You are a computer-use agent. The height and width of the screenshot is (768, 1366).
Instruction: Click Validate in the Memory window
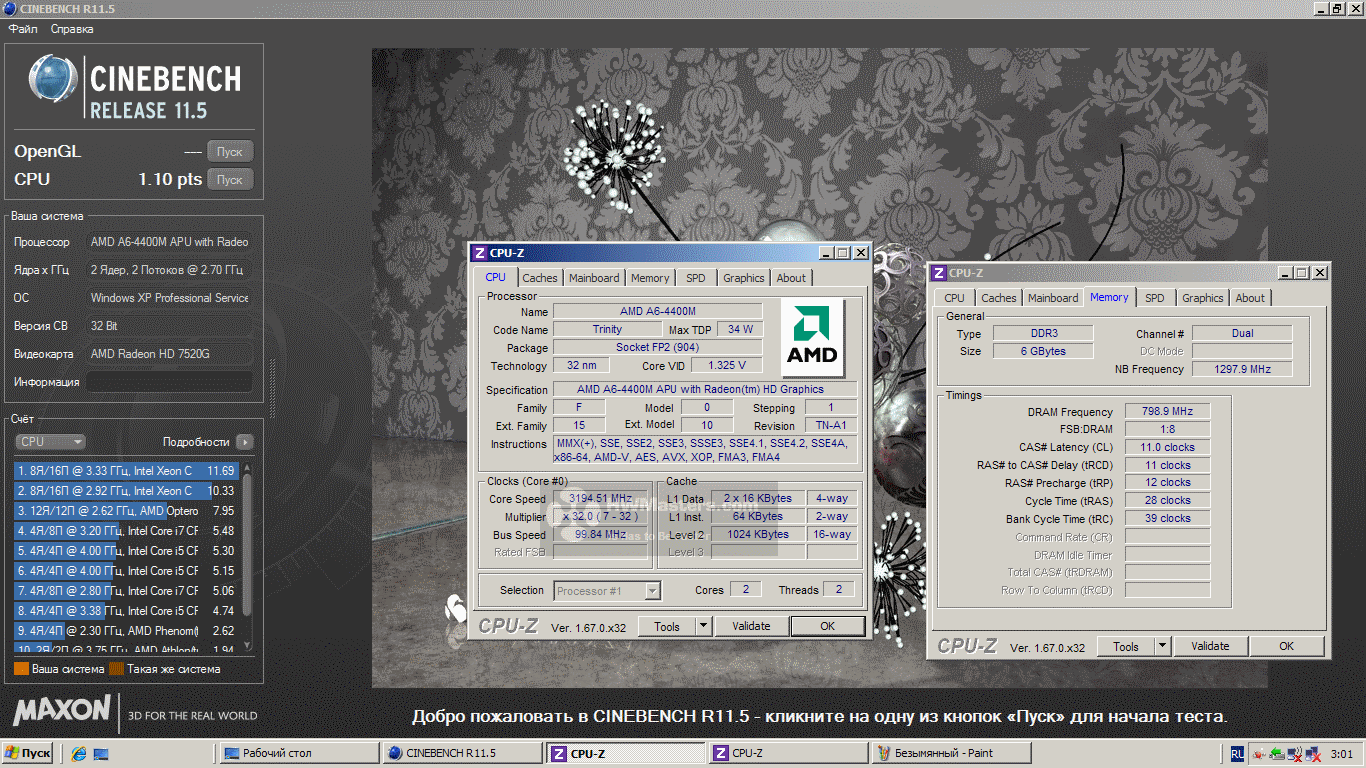point(1210,647)
